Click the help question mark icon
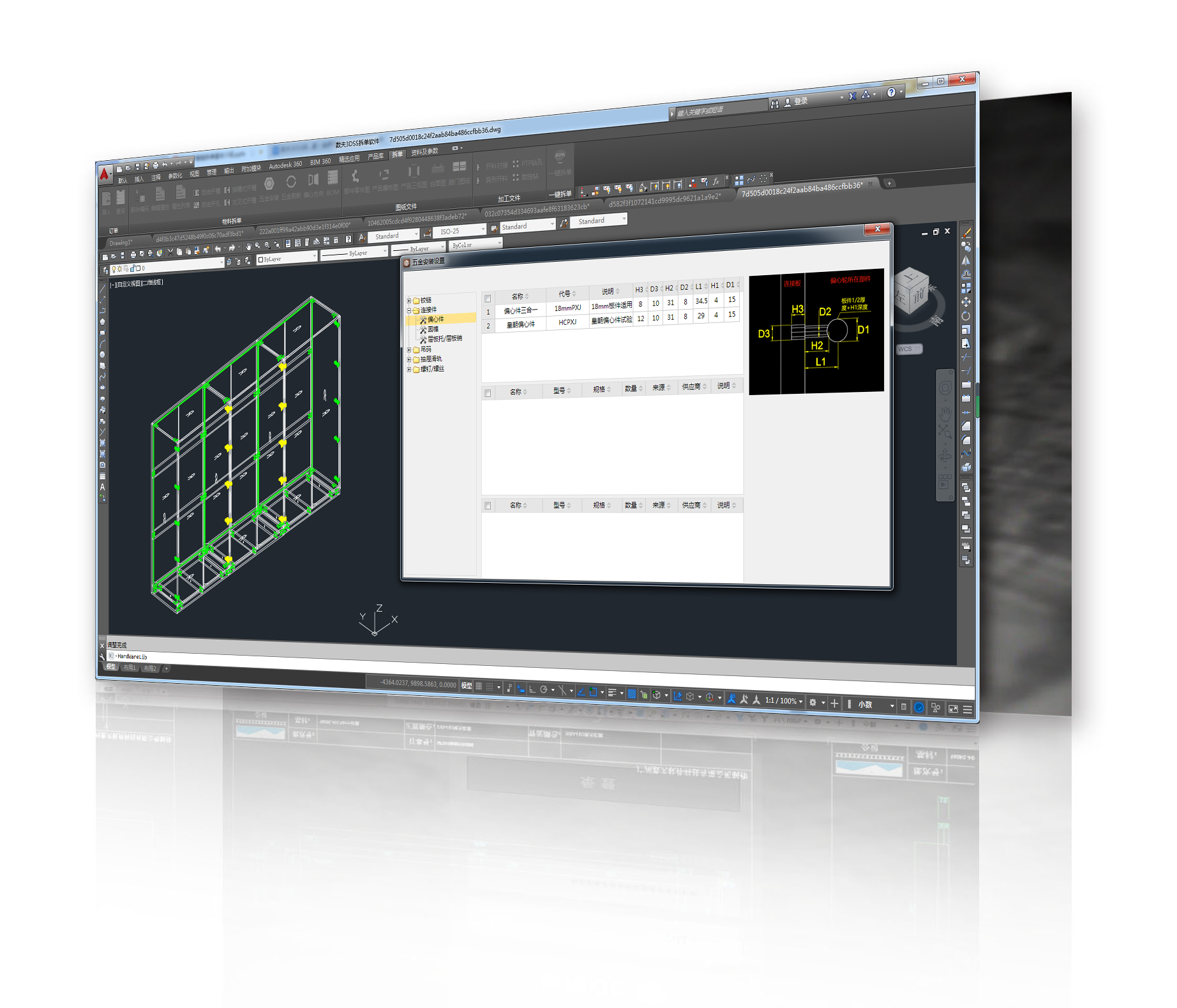1177x1008 pixels. [891, 93]
